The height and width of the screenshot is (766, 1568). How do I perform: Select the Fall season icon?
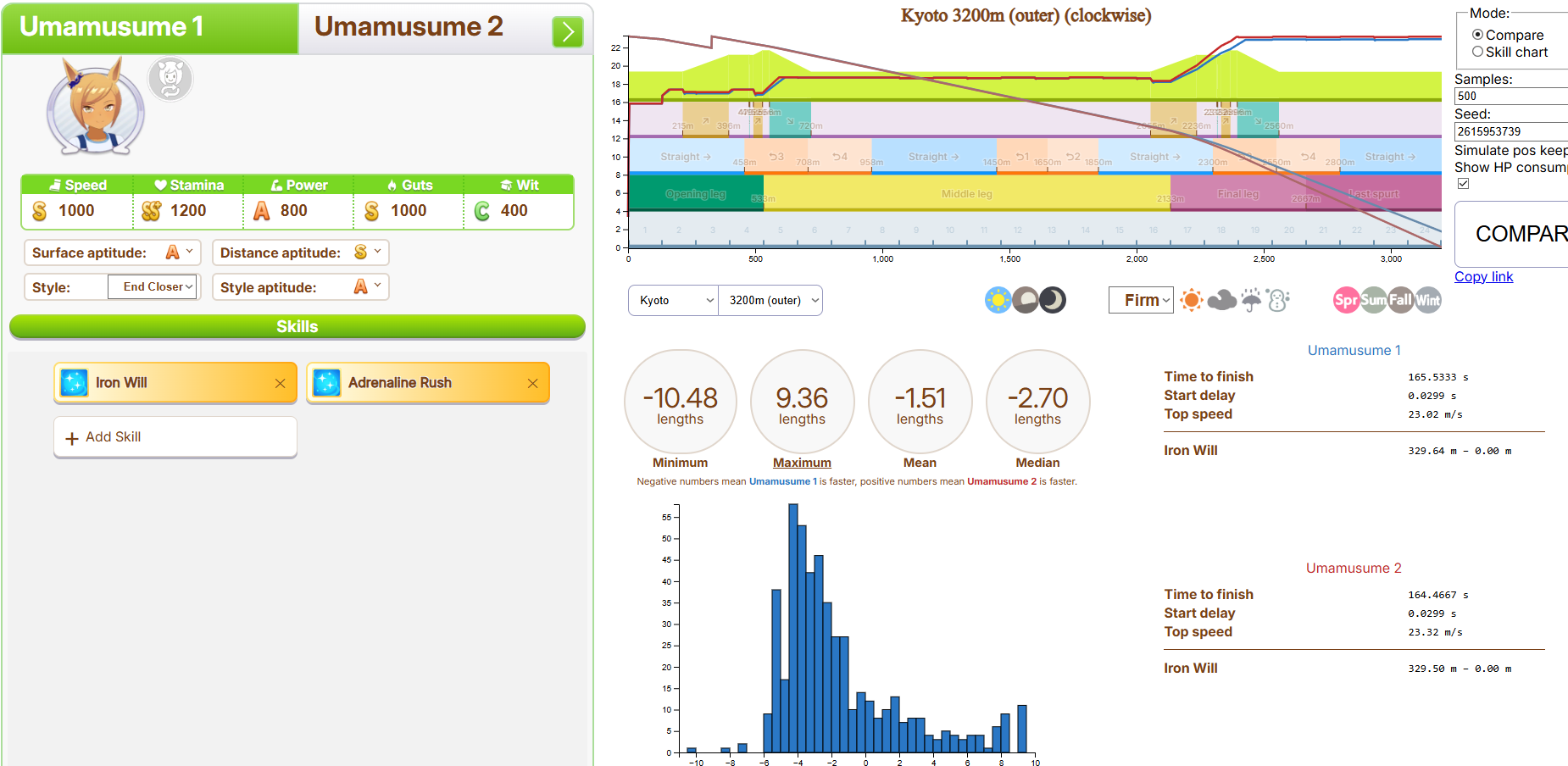click(1400, 300)
